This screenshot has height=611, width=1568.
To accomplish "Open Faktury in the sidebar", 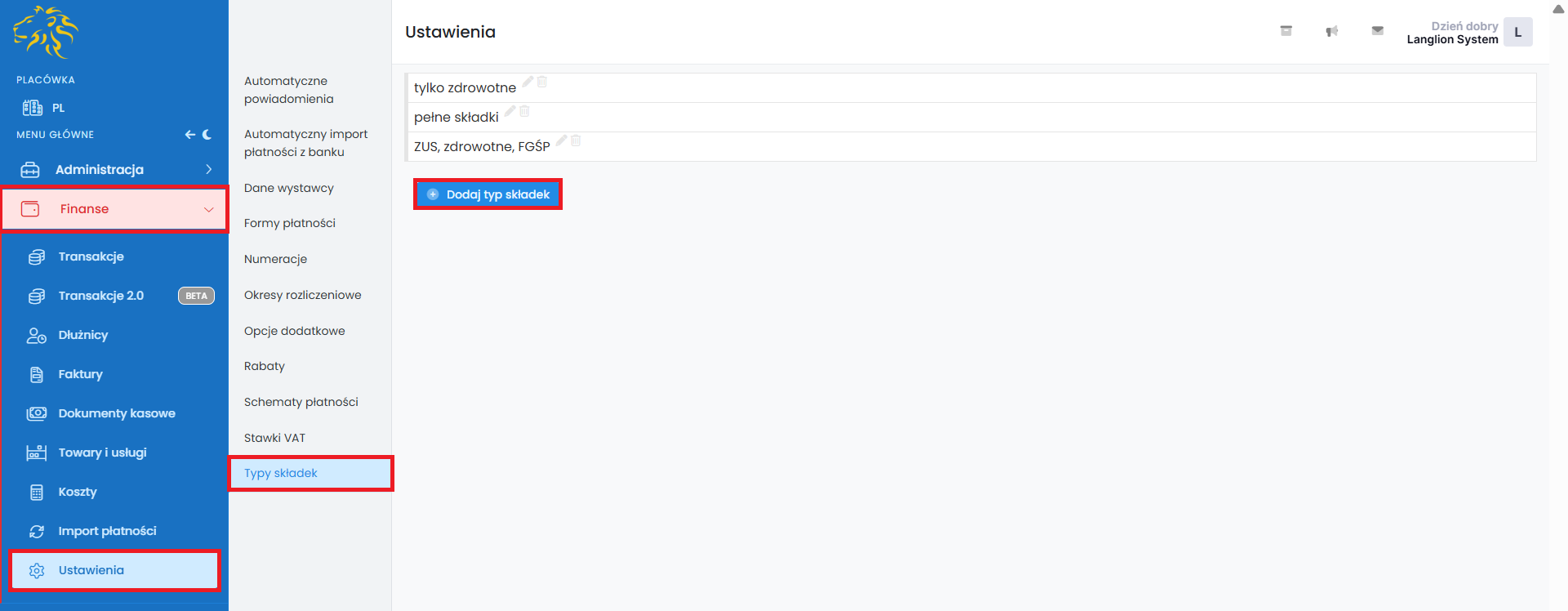I will pos(81,374).
